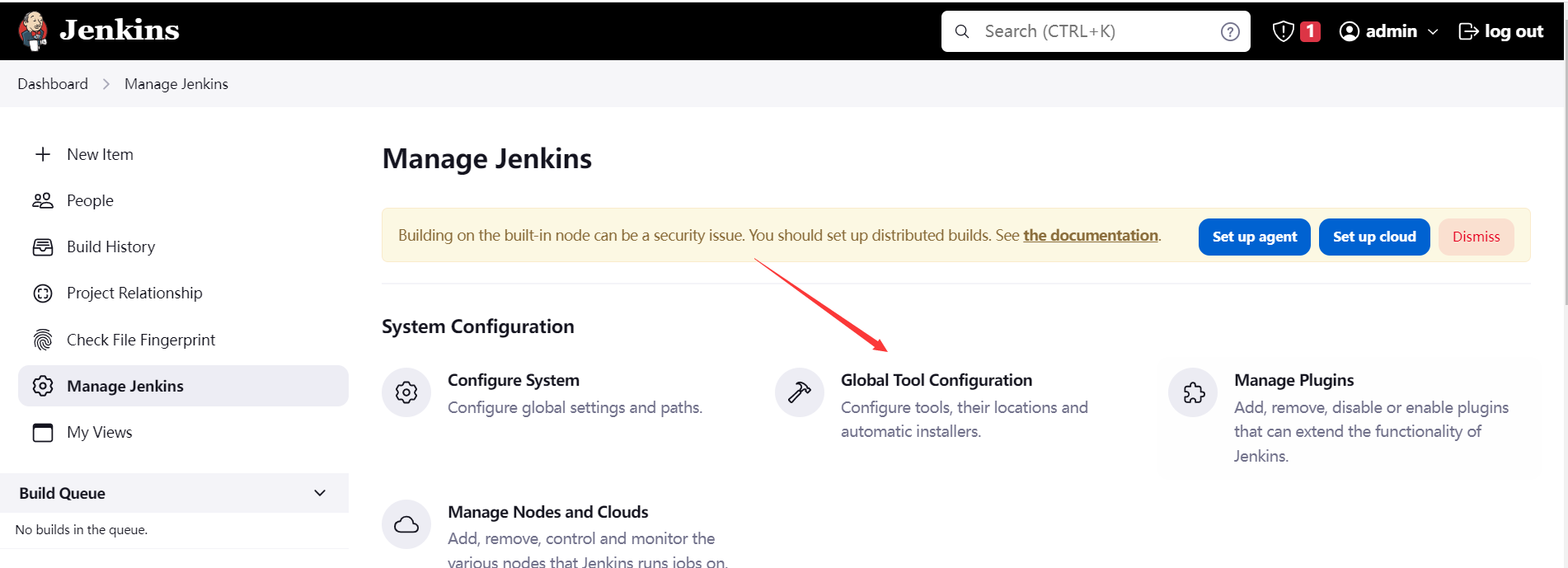
Task: Open Global Tool Configuration
Action: coord(937,380)
